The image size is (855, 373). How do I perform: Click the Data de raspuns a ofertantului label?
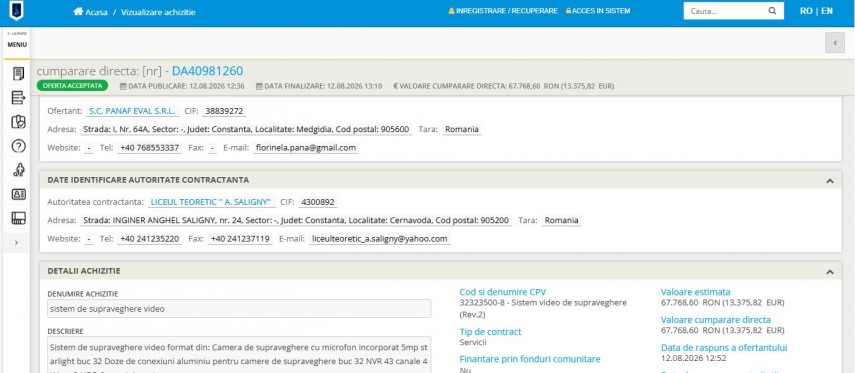724,348
